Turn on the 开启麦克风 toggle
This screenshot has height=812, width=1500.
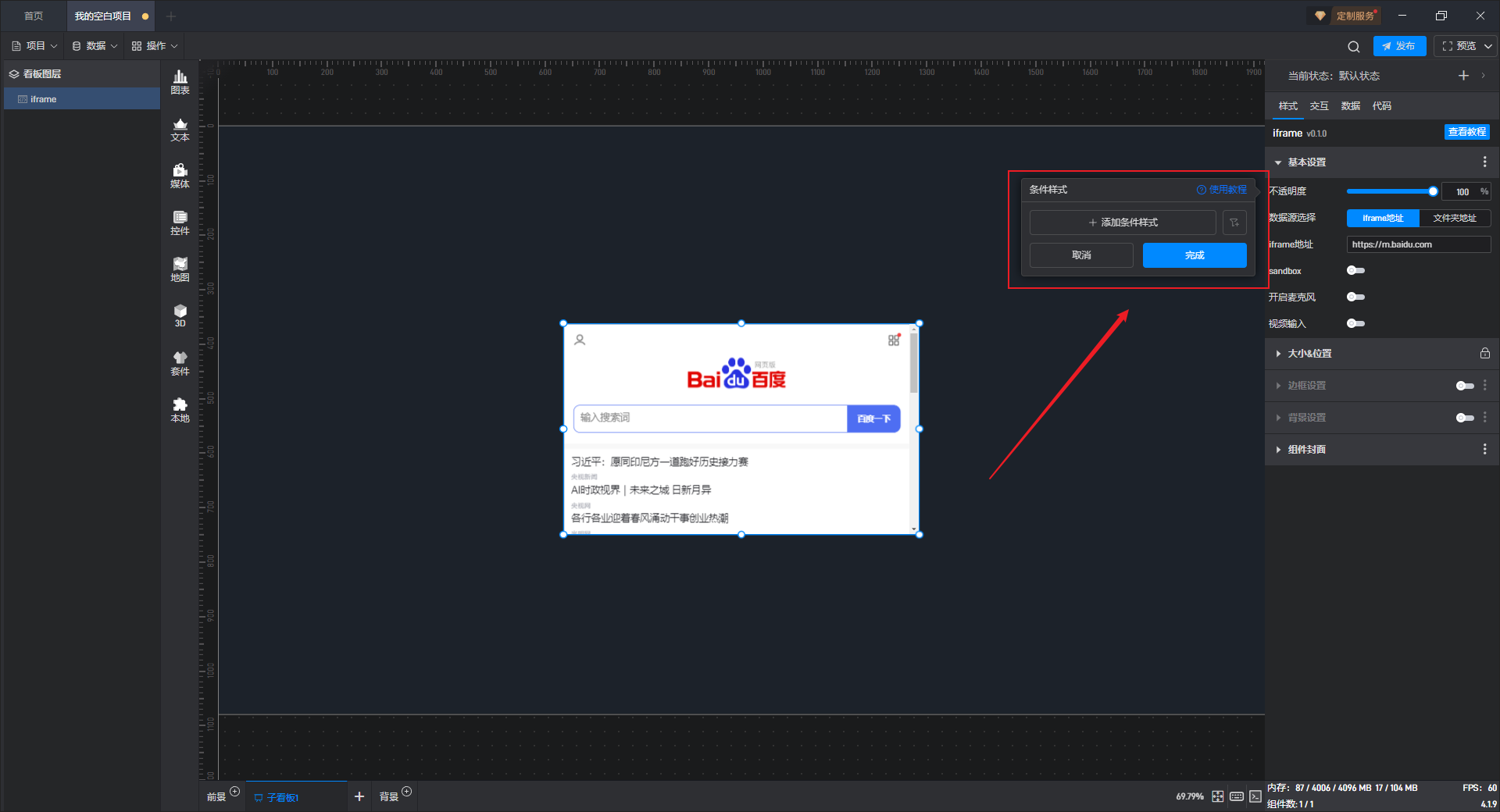pos(1355,297)
